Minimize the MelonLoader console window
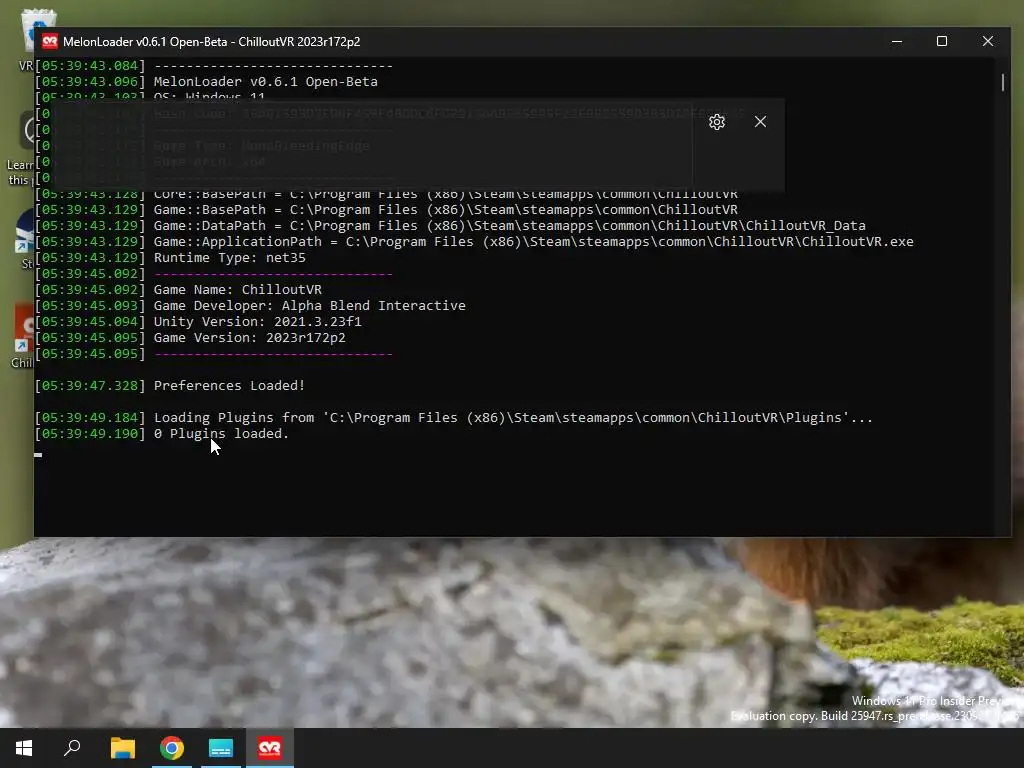1024x768 pixels. (x=897, y=41)
